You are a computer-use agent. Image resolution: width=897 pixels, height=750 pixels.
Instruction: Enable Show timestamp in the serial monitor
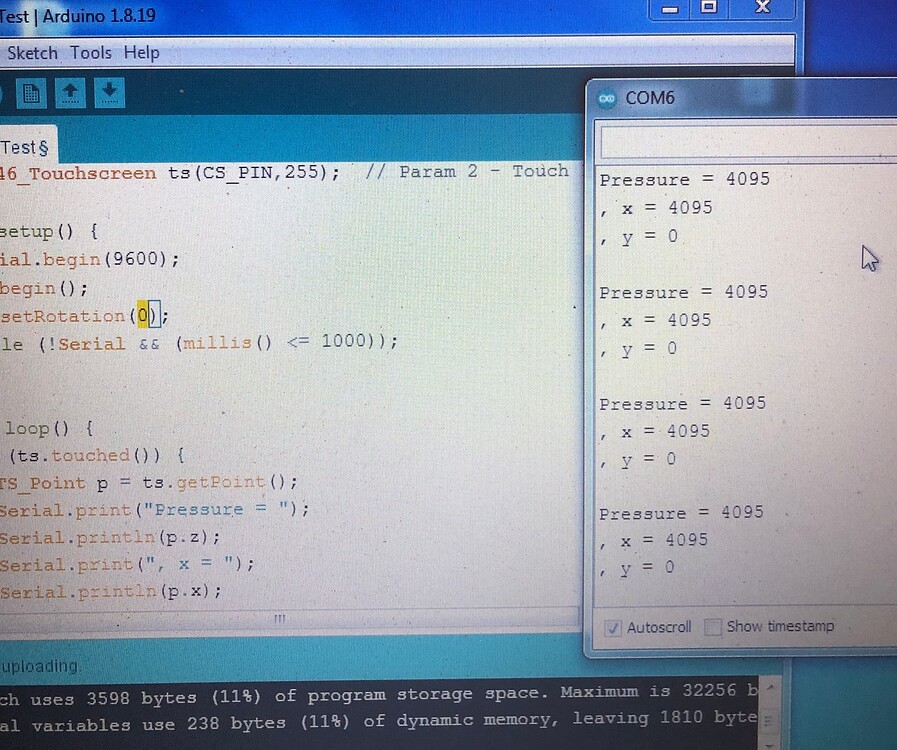point(714,627)
